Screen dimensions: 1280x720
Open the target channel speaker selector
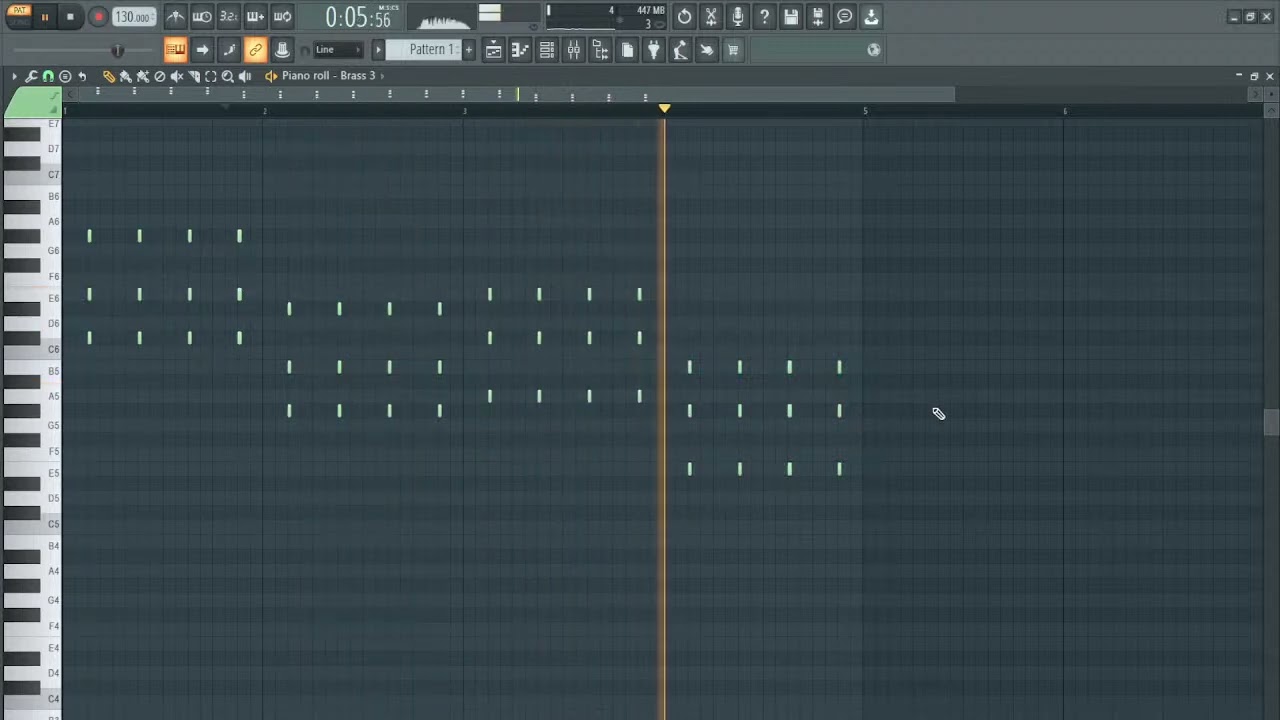click(271, 76)
